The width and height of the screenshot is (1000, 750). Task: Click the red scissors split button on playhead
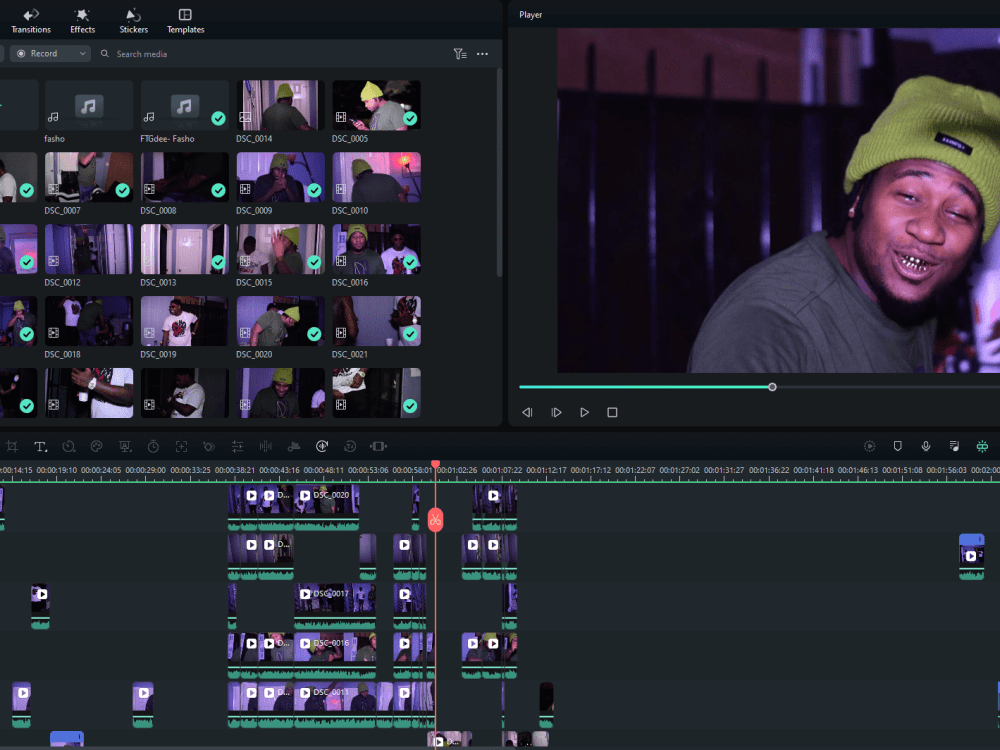(436, 520)
